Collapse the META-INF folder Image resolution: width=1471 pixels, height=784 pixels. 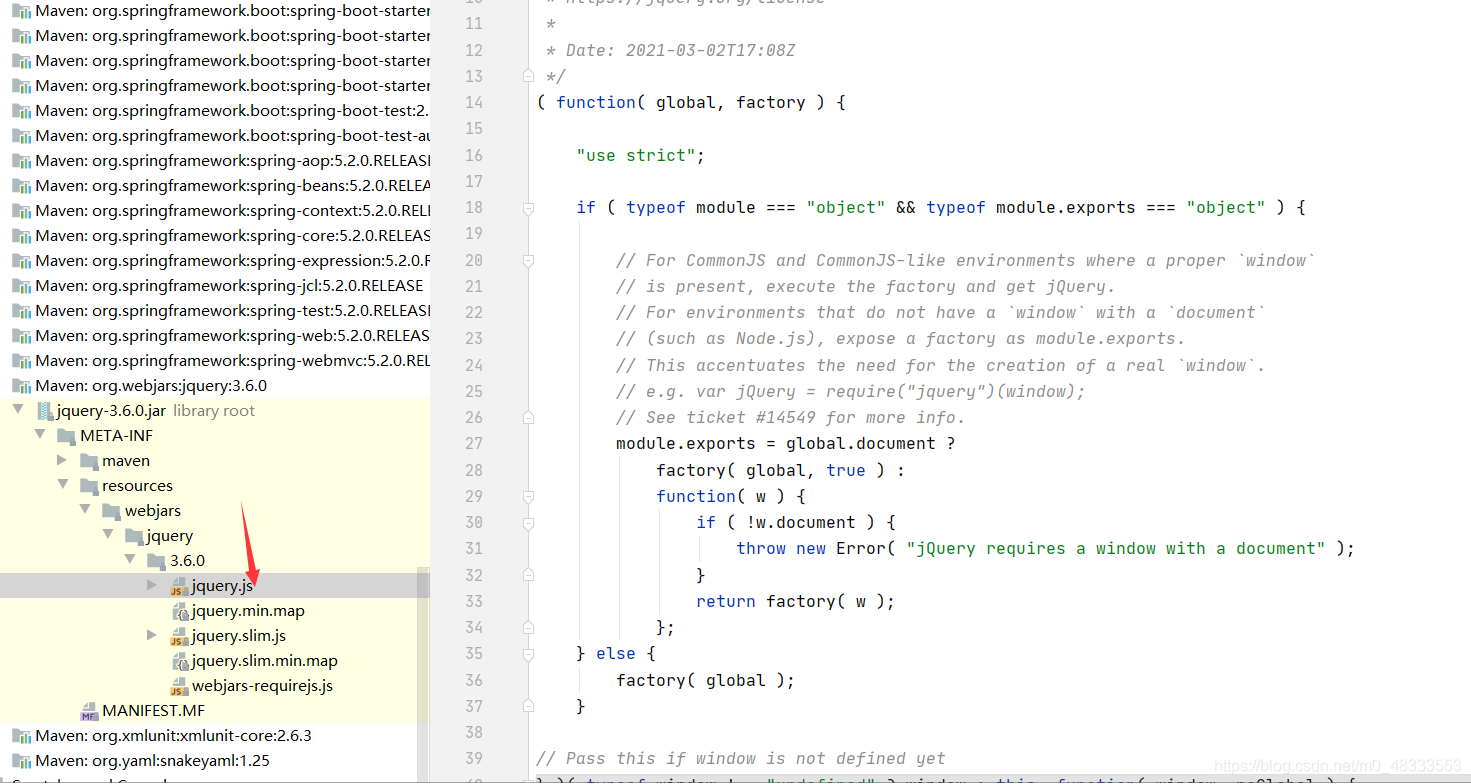click(41, 435)
